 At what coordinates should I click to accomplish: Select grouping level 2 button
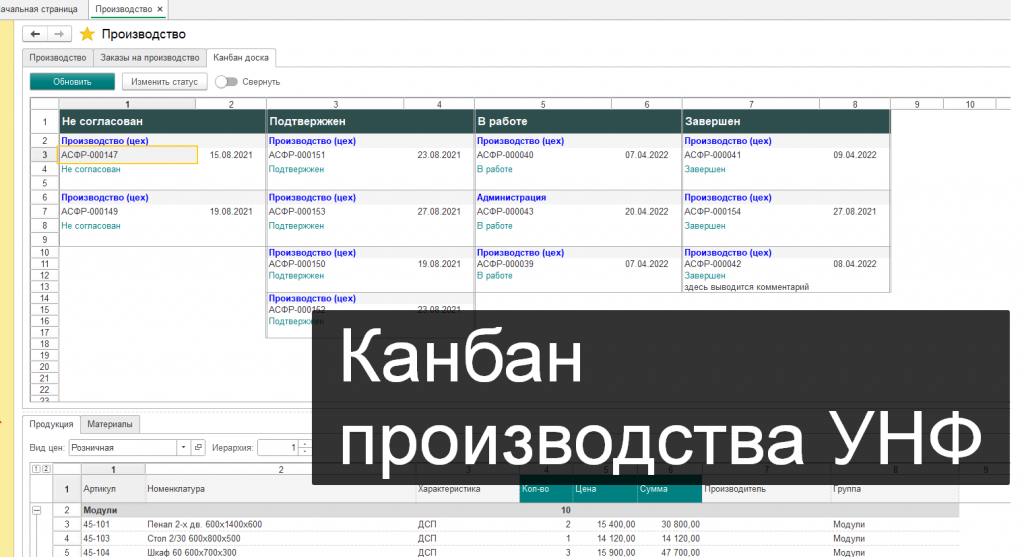click(x=46, y=469)
